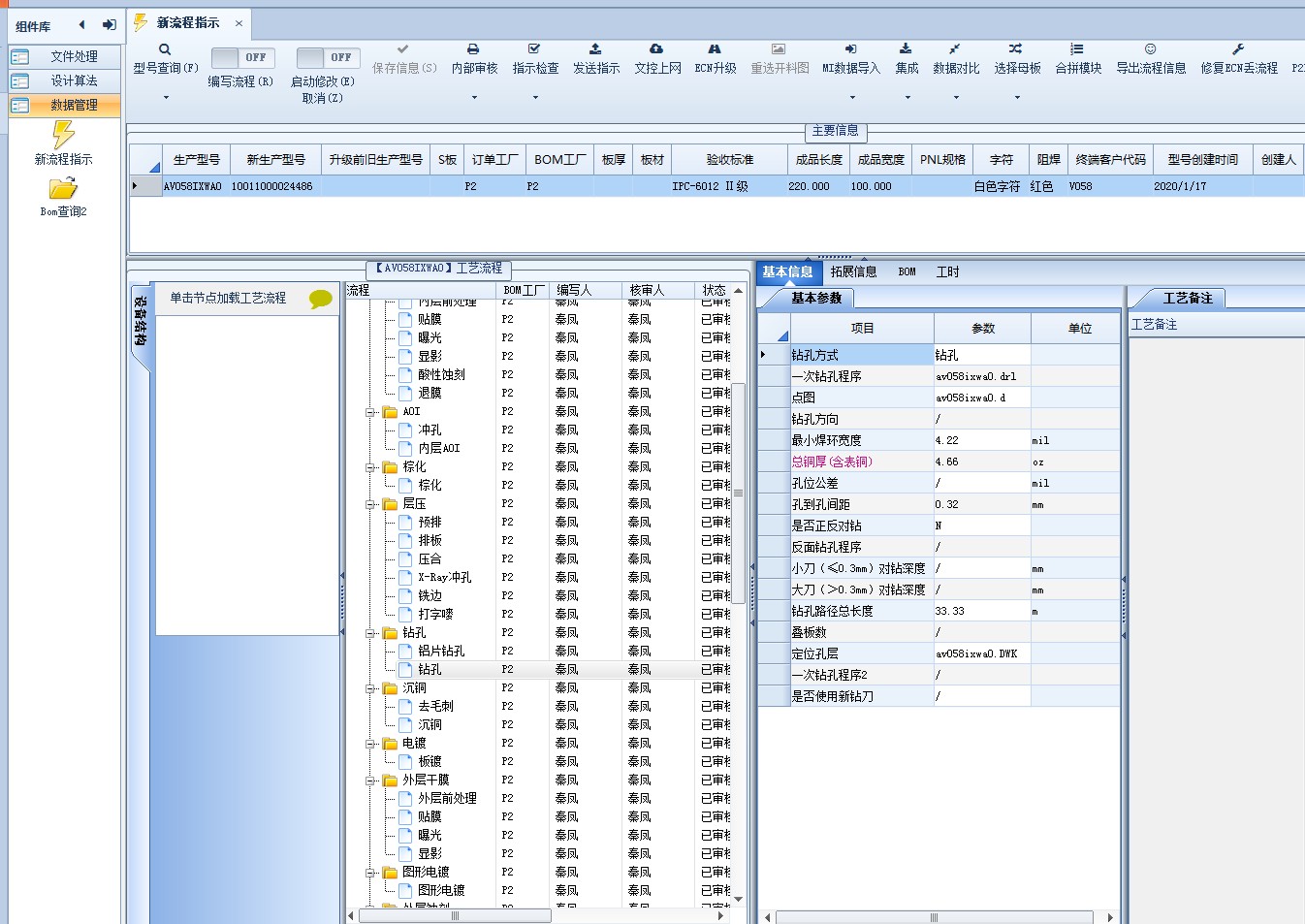Click MI数据导入 import icon

pyautogui.click(x=850, y=48)
